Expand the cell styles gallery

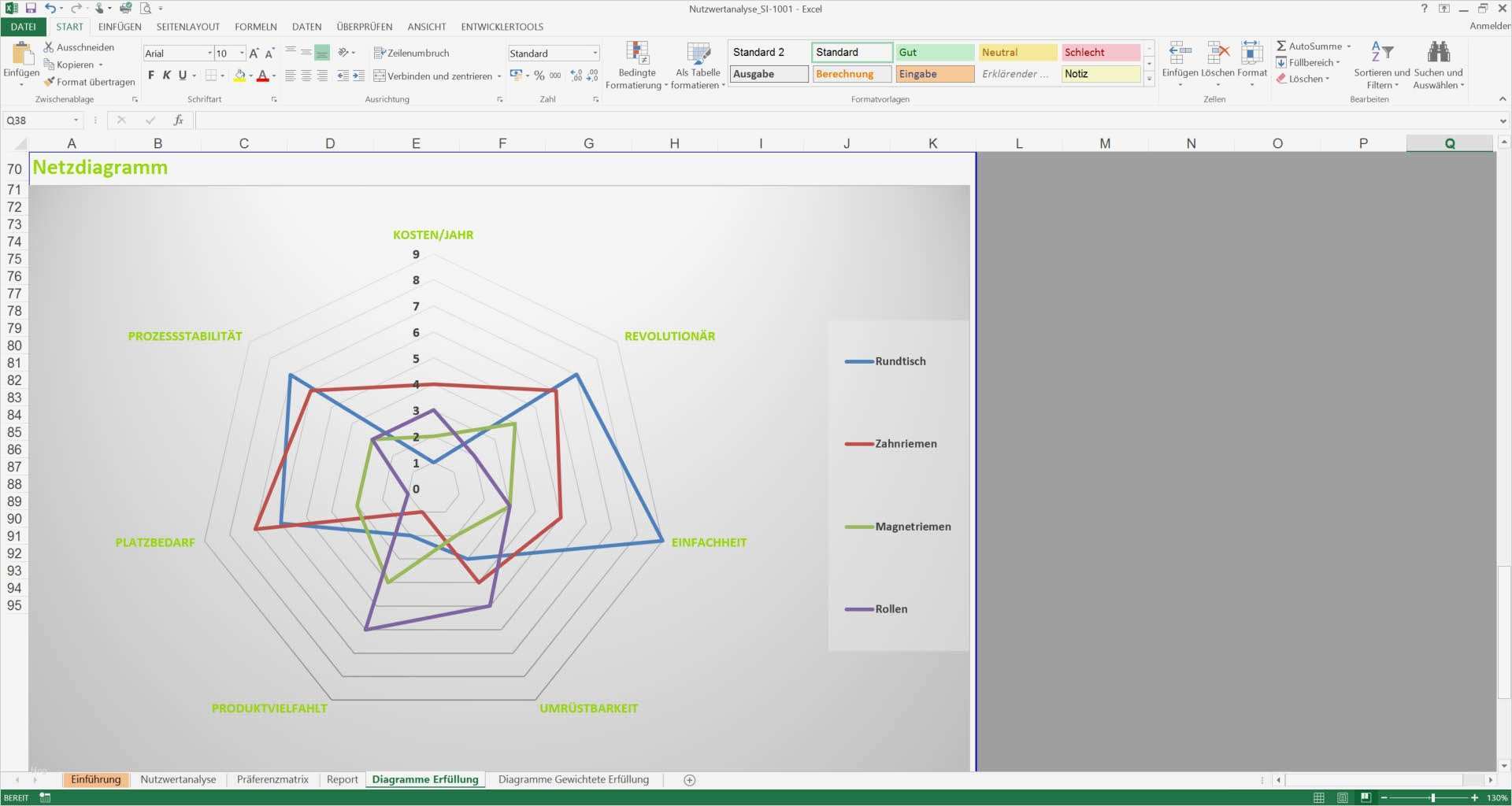click(x=1150, y=79)
